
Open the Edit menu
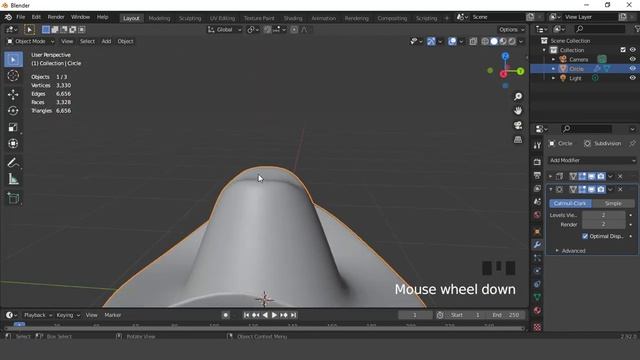pyautogui.click(x=36, y=17)
